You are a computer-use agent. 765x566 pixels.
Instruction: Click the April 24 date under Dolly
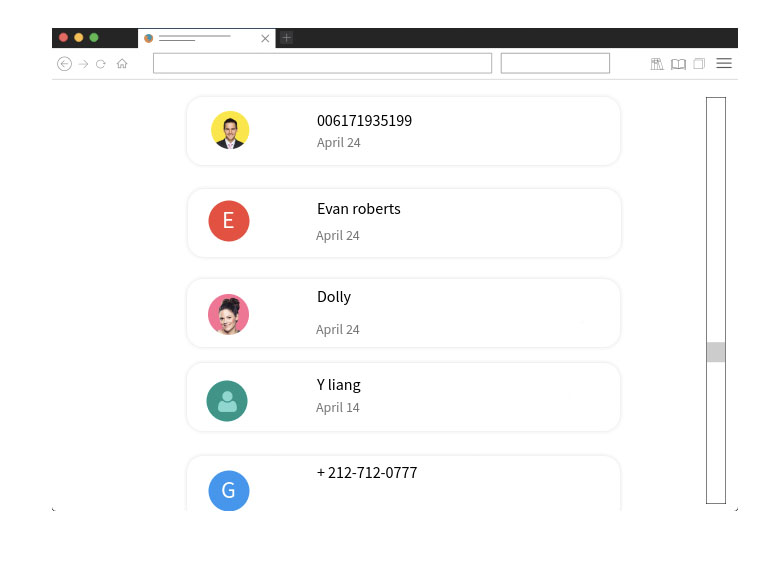338,330
